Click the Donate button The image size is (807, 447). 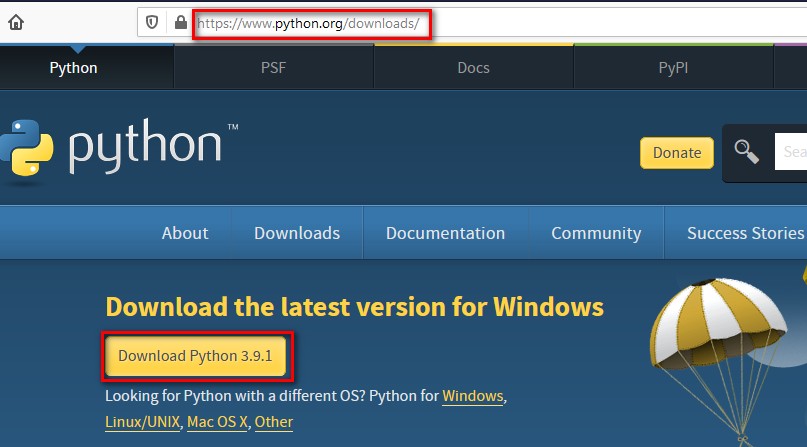tap(677, 153)
